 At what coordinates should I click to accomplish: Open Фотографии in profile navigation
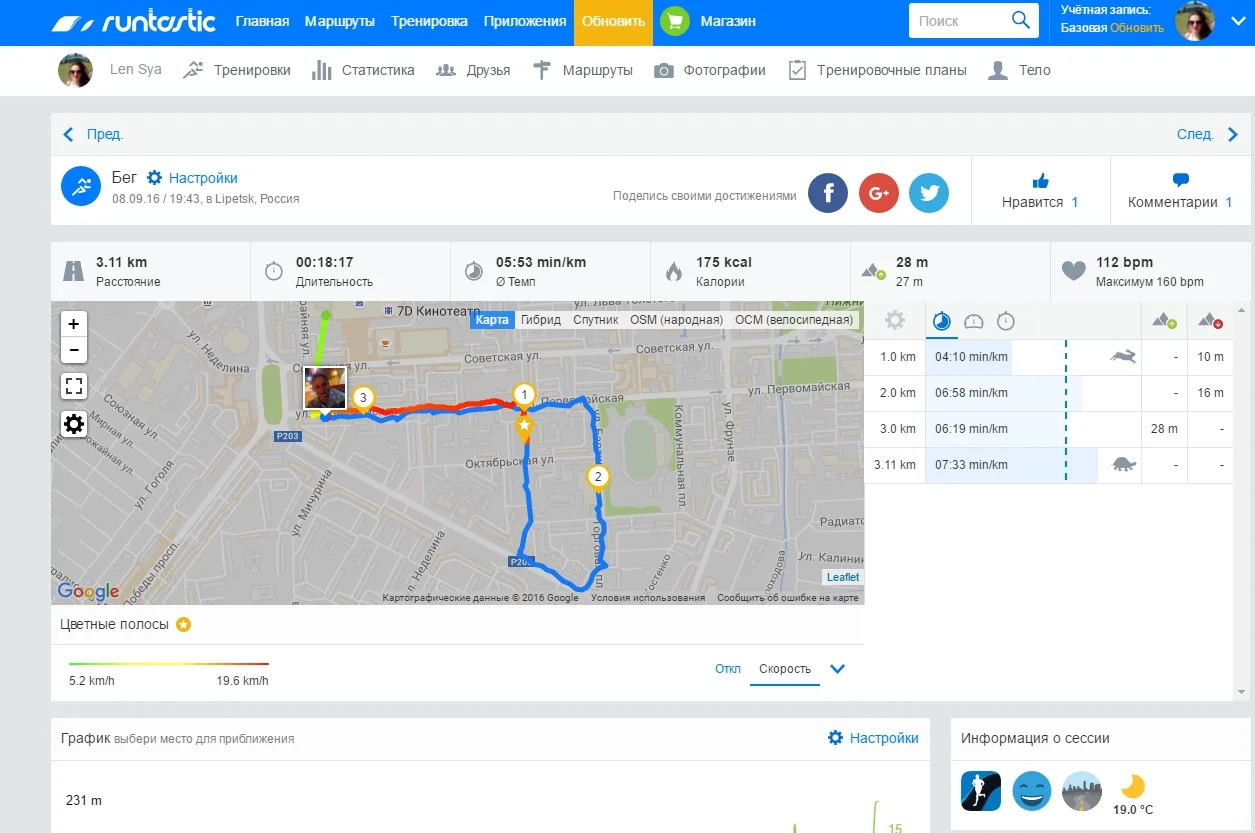[x=710, y=70]
